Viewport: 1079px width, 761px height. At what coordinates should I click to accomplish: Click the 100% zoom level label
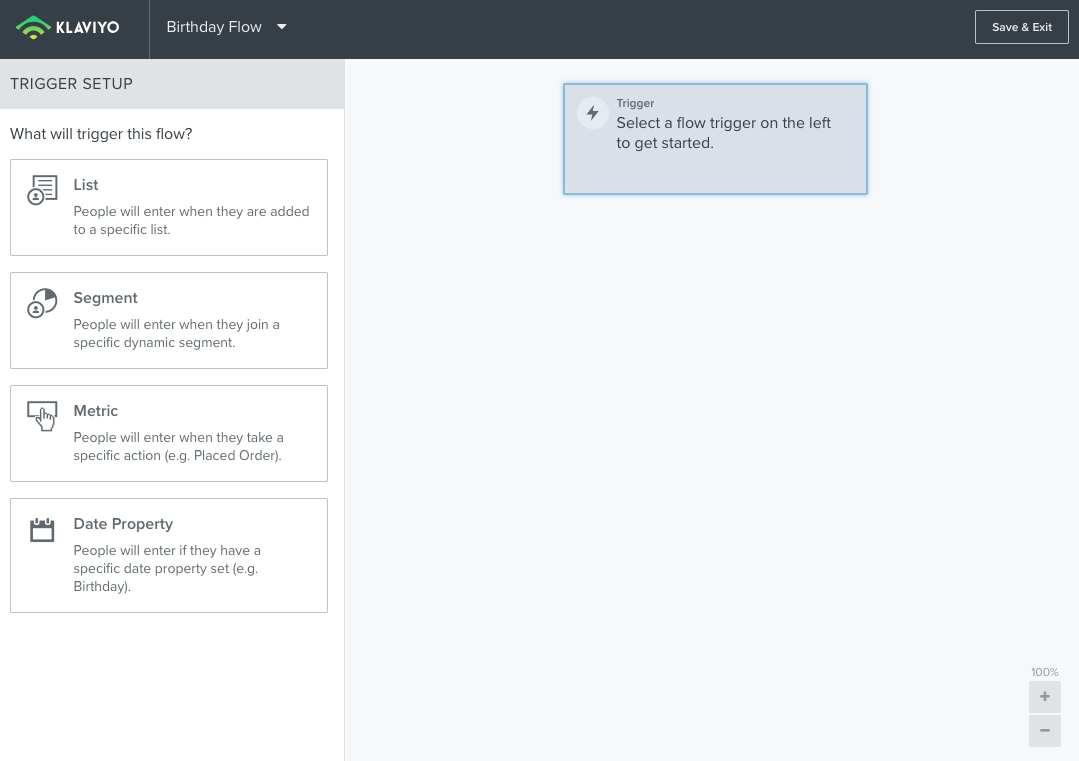[1045, 672]
